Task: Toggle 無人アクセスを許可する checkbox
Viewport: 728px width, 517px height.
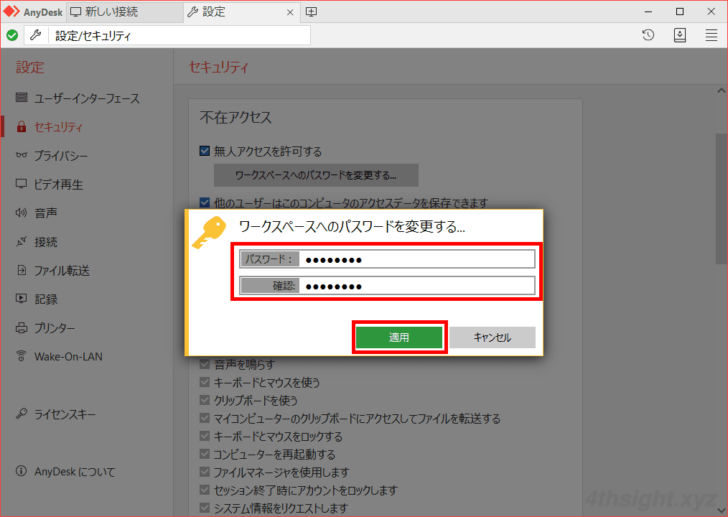Action: pyautogui.click(x=205, y=151)
